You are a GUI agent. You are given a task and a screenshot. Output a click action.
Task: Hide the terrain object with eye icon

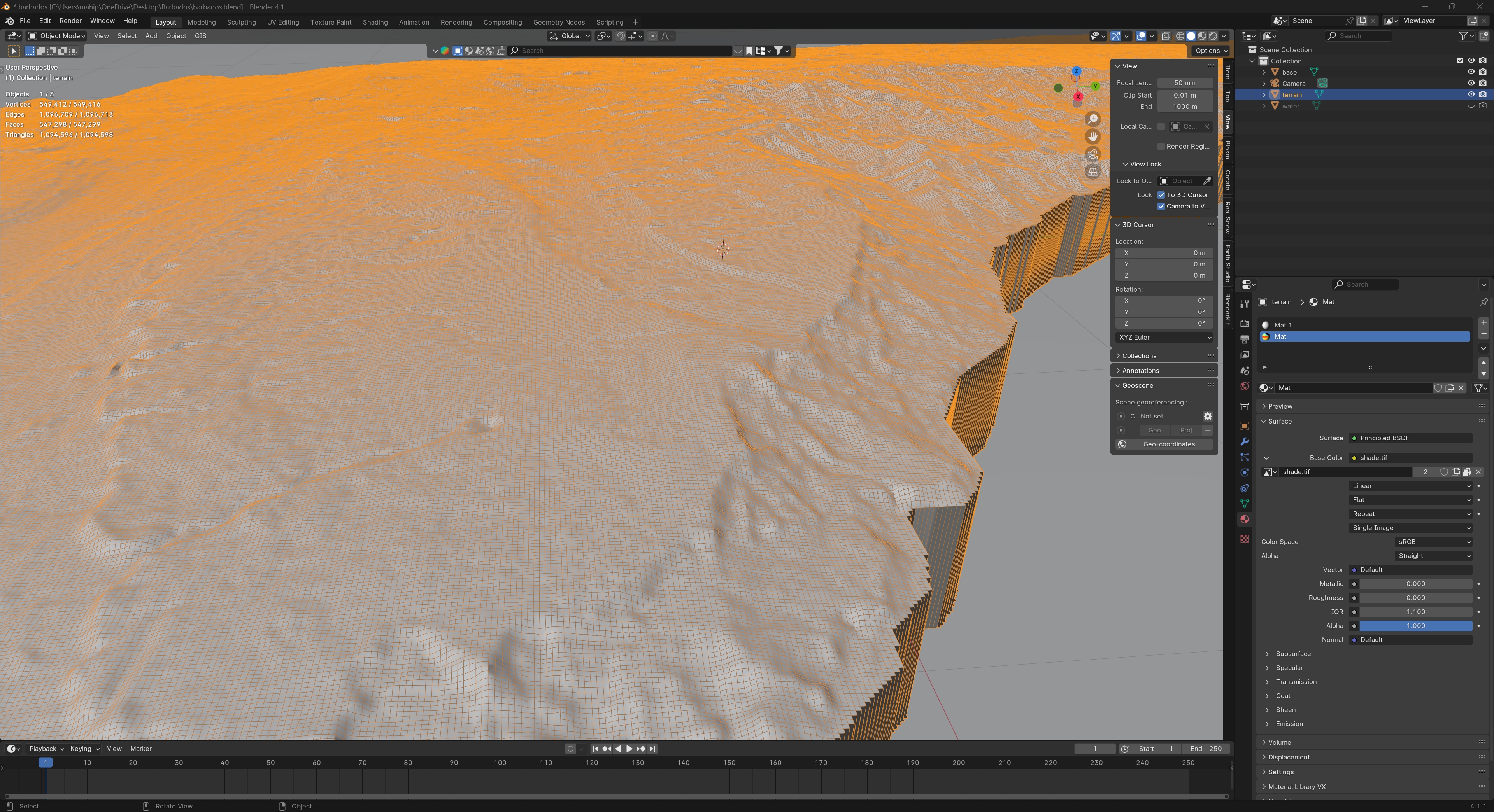tap(1471, 94)
